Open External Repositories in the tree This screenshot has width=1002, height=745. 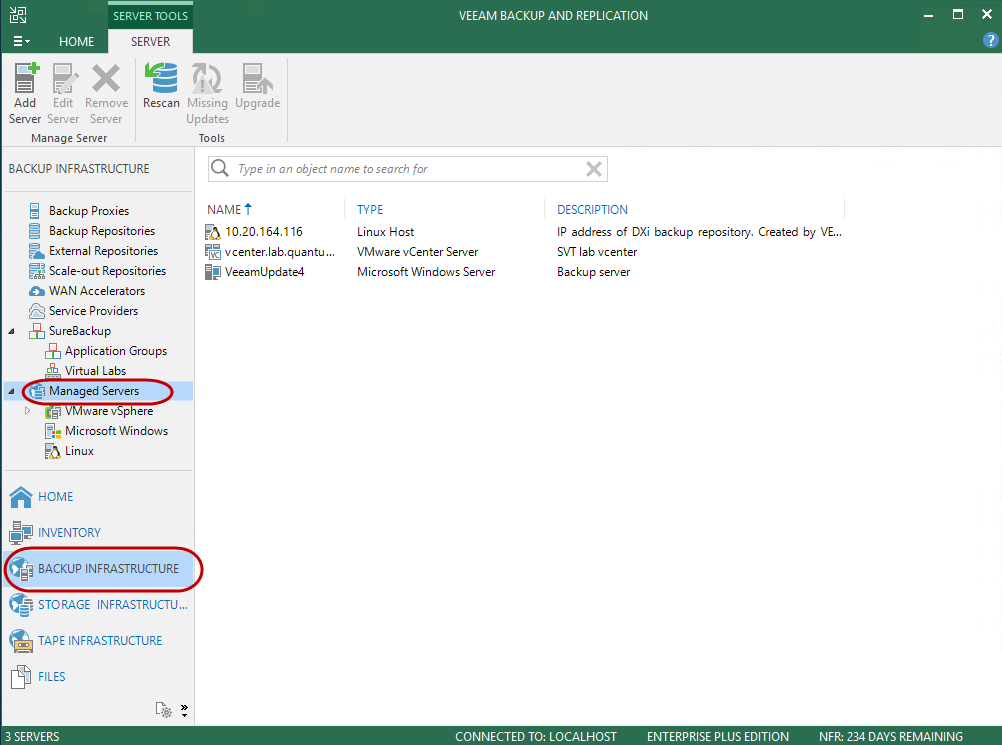103,251
